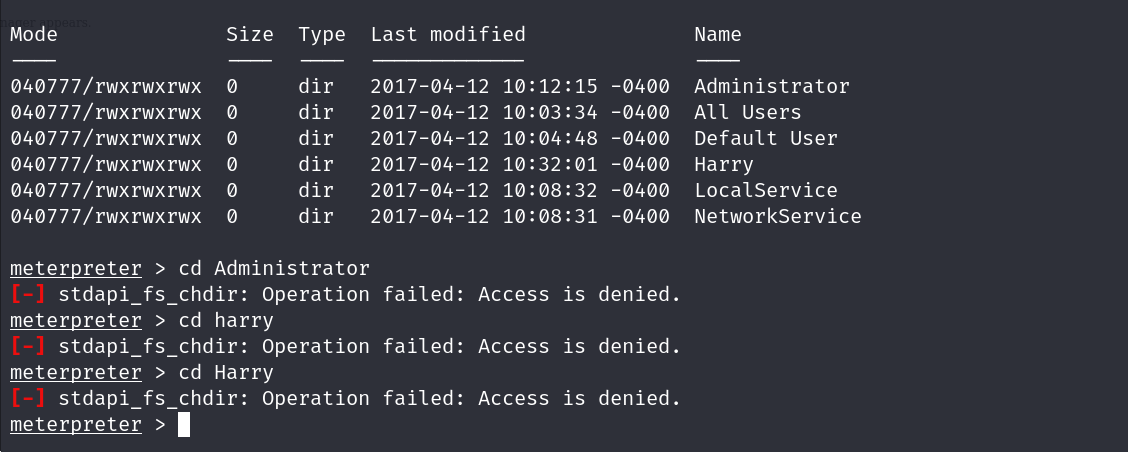
Task: Click the final empty meterpreter prompt label
Action: [75, 425]
